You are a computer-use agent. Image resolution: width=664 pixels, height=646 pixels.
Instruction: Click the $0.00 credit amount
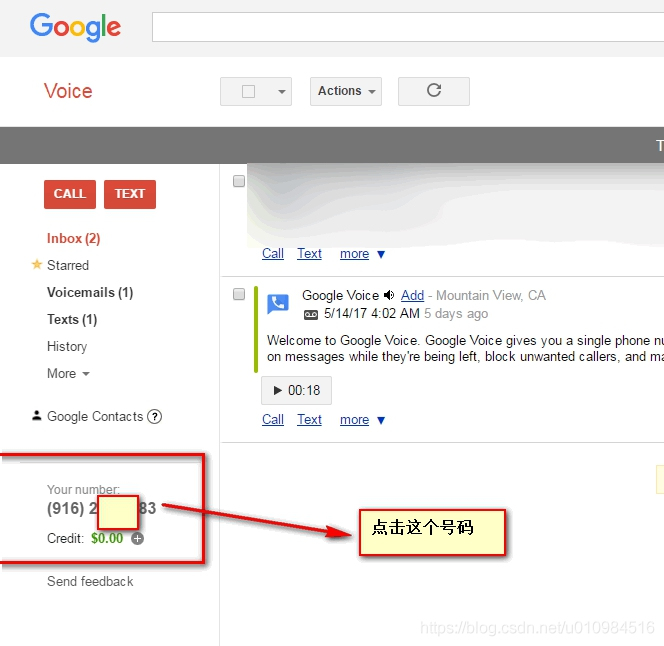coord(107,538)
